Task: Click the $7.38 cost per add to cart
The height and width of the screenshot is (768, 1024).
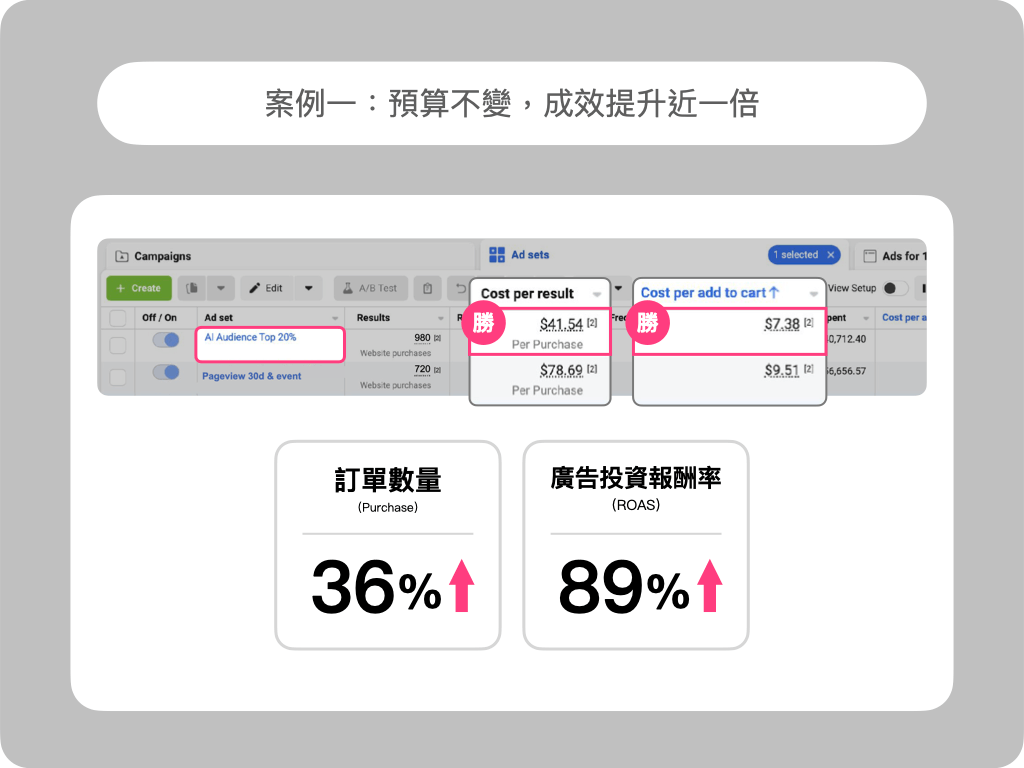Action: (x=782, y=324)
